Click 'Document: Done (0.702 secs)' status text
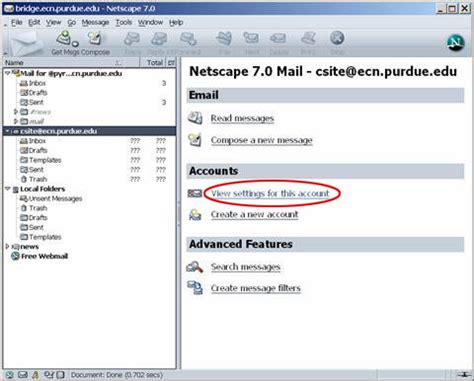Screen dimensions: 474x381 pyautogui.click(x=117, y=375)
